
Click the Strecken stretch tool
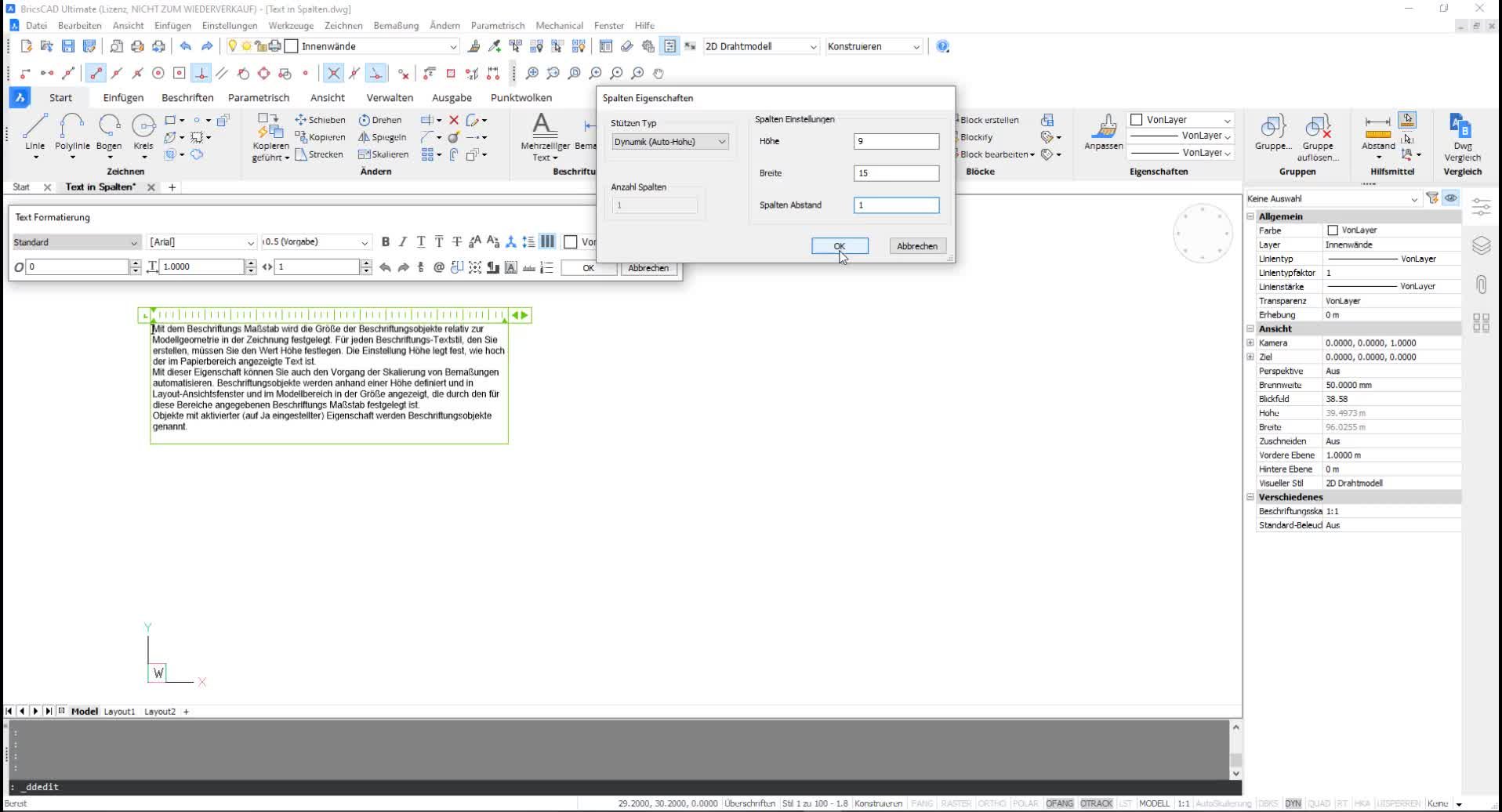point(319,154)
